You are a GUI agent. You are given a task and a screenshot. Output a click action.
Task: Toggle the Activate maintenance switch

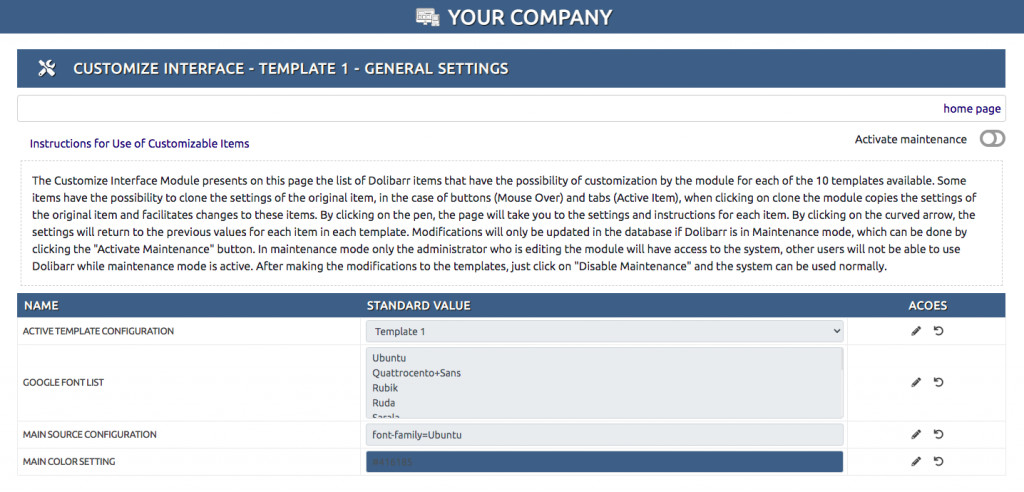coord(992,139)
